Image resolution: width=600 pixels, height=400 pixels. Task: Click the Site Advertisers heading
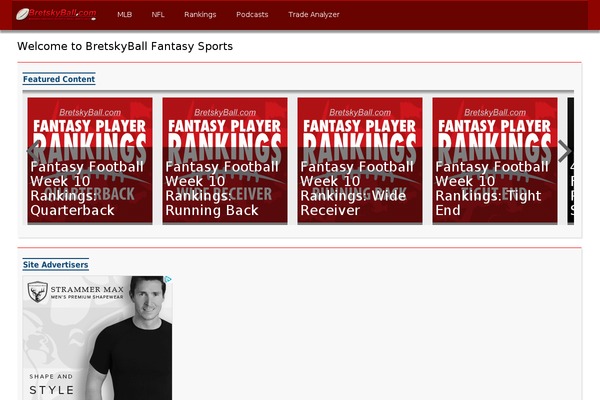pos(55,264)
